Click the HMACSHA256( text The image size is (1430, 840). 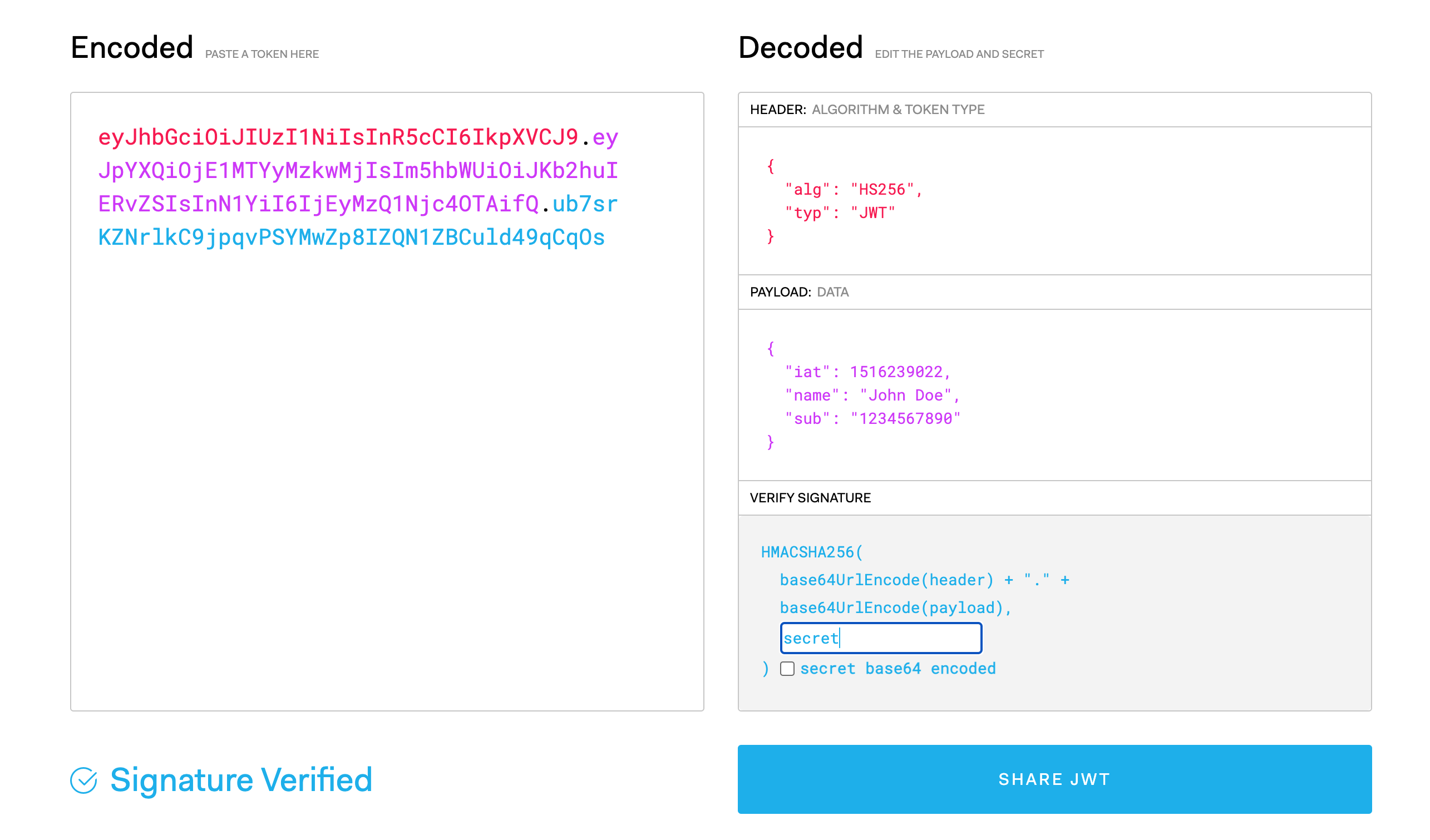[811, 552]
